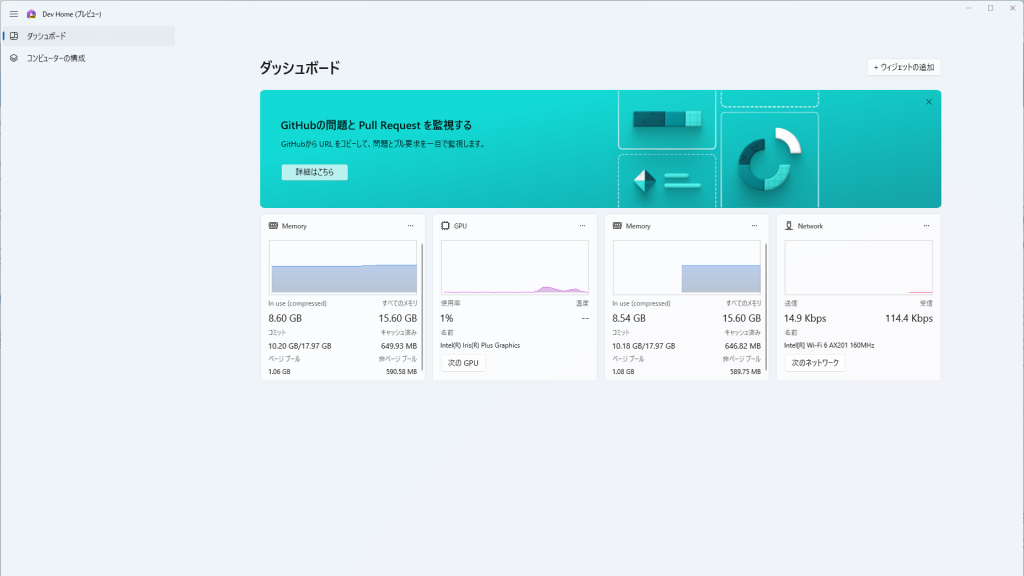Screen dimensions: 1024x576
Task: Open more options on the second Memory widget
Action: click(x=754, y=226)
